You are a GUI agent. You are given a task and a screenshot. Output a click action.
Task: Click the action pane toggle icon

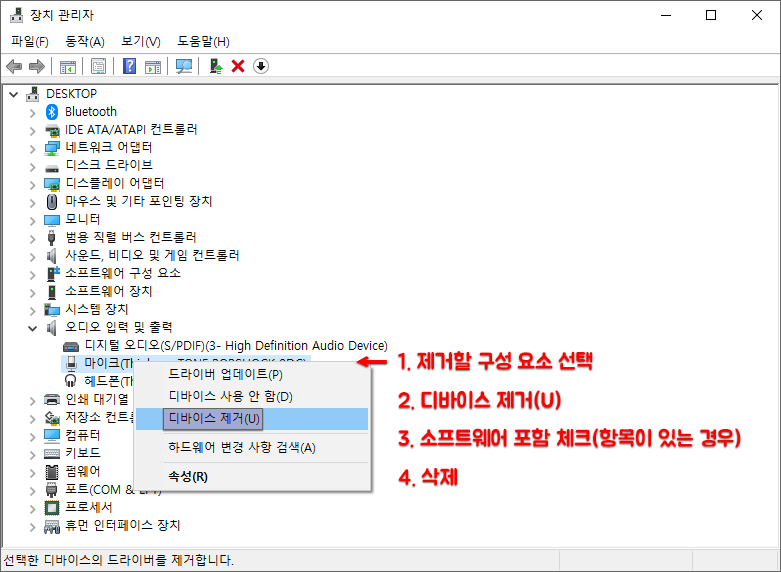point(153,66)
